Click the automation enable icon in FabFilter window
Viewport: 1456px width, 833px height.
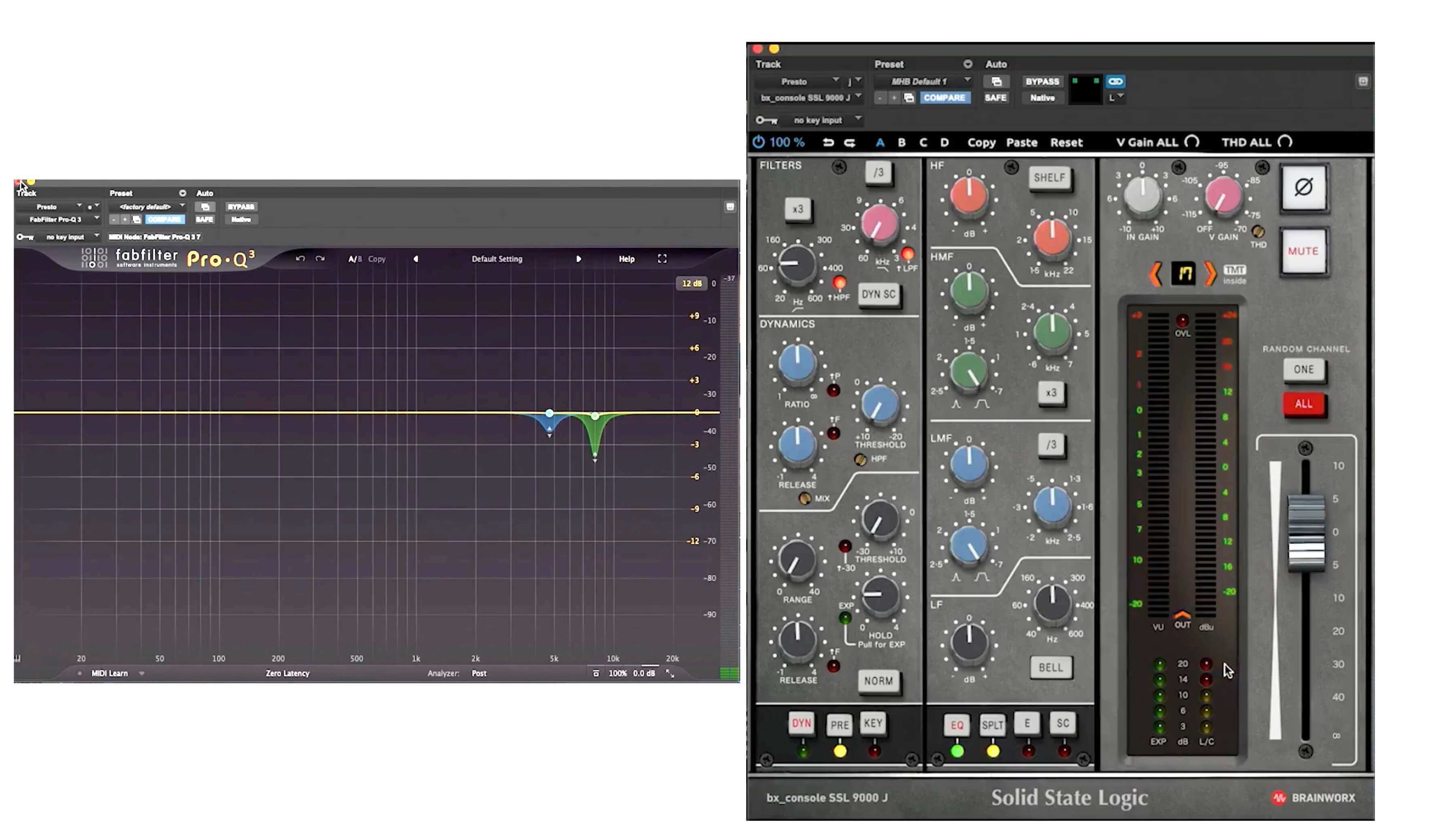point(205,207)
